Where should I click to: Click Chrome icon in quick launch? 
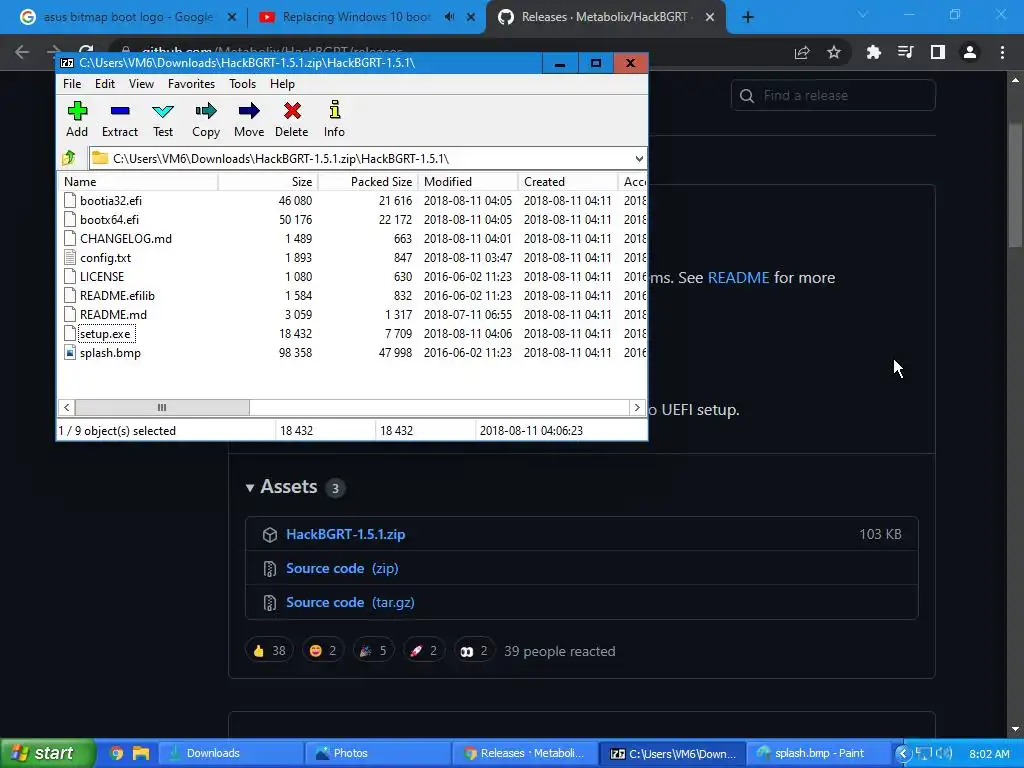point(116,753)
